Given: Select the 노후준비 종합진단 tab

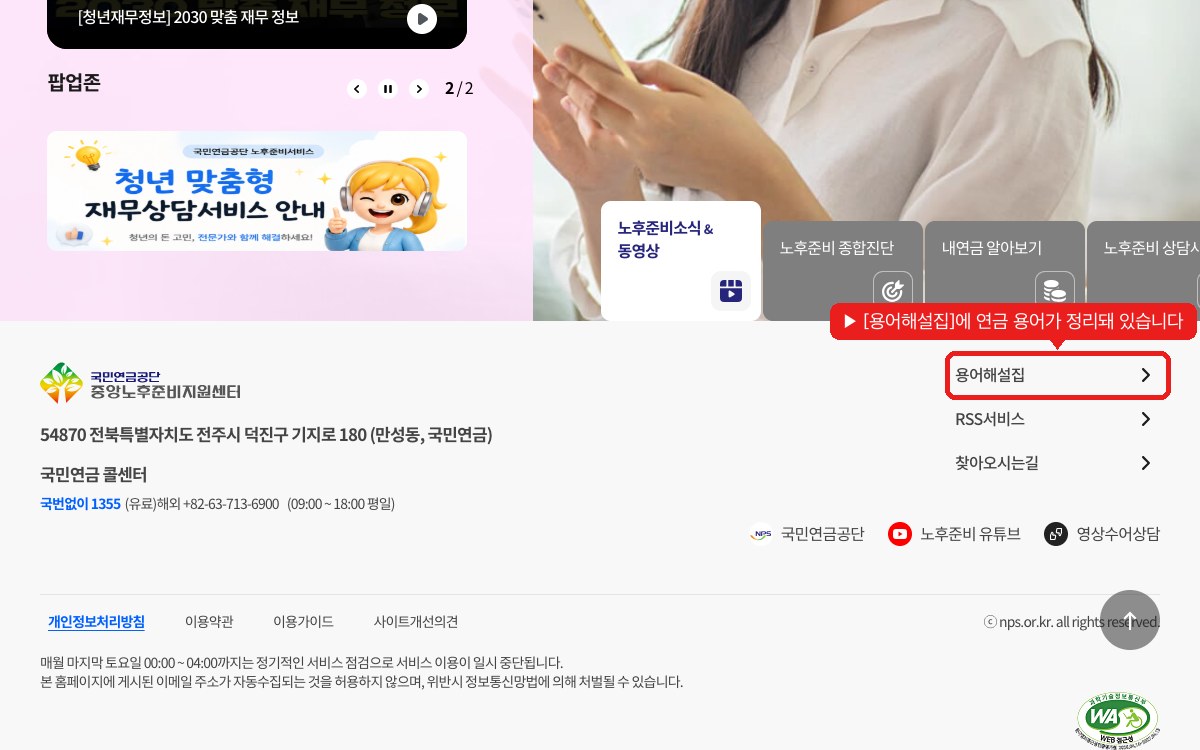Looking at the screenshot, I should point(843,271).
